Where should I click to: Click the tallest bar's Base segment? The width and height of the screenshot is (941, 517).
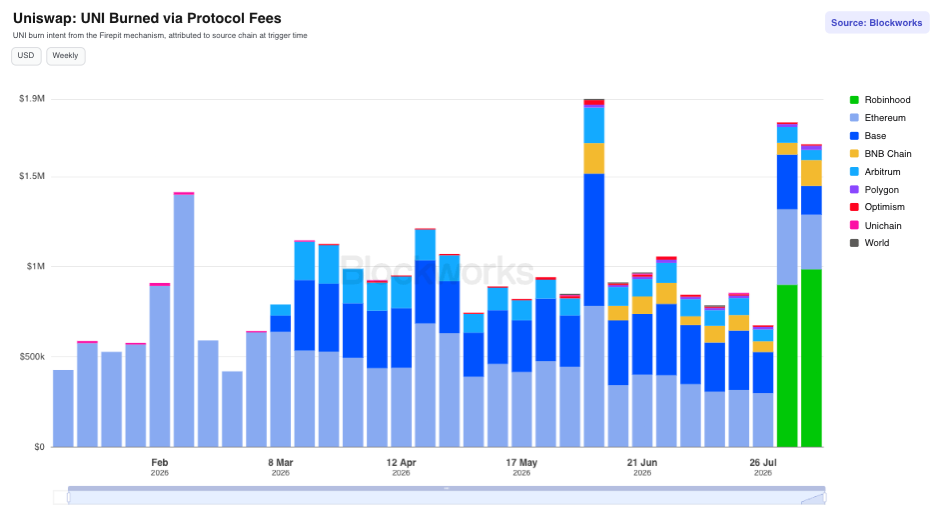click(594, 240)
